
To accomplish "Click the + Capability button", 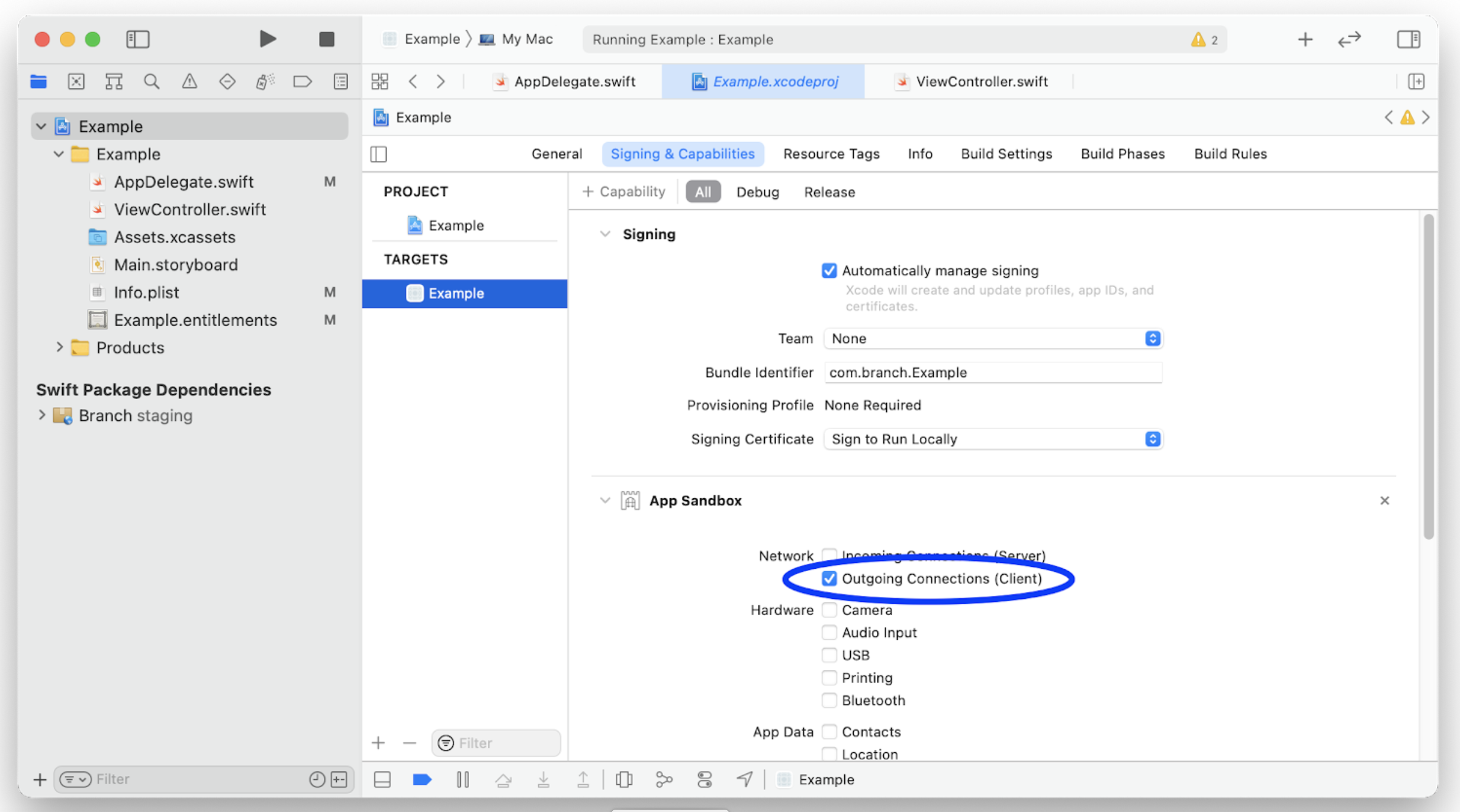I will 623,192.
